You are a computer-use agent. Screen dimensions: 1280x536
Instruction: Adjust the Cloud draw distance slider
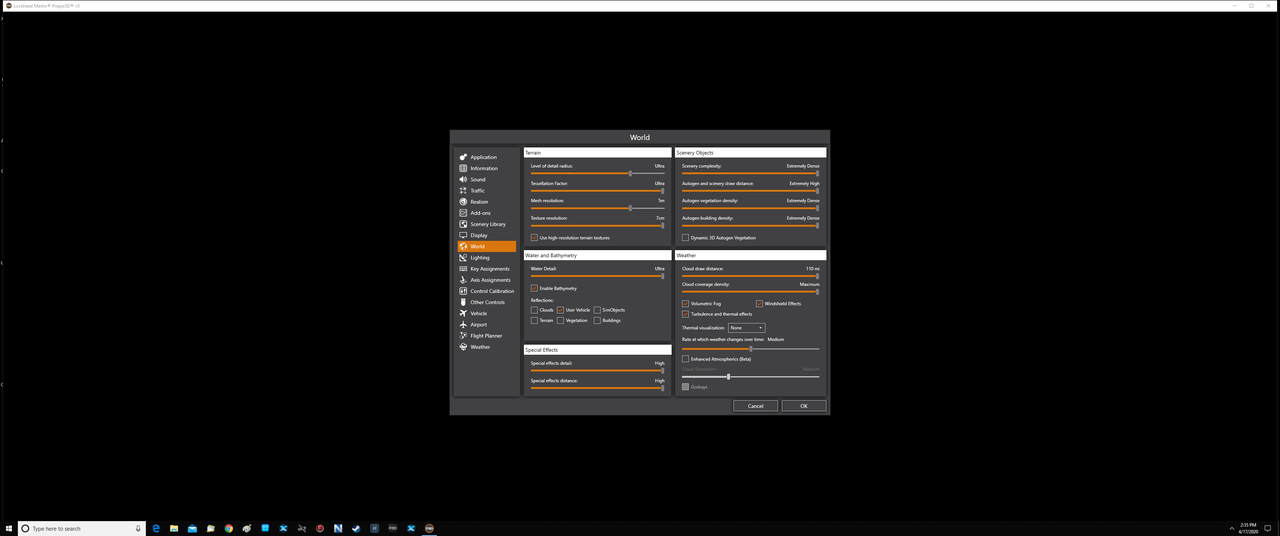pyautogui.click(x=750, y=276)
